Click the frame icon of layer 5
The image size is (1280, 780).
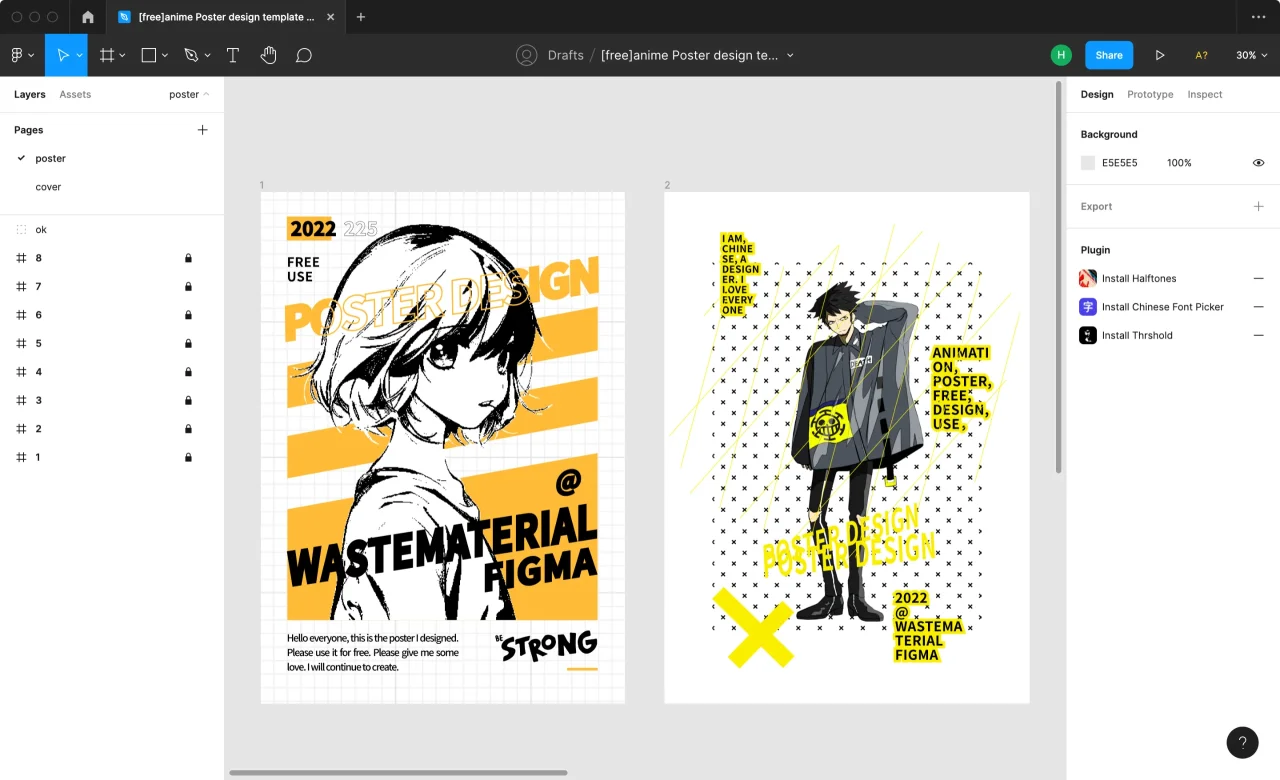coord(21,343)
